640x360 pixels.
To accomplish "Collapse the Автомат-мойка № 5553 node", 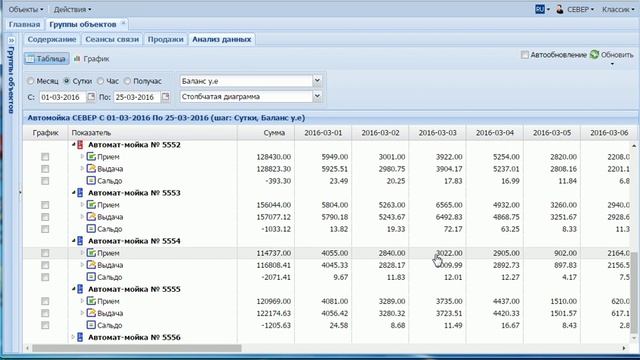I will [x=73, y=193].
